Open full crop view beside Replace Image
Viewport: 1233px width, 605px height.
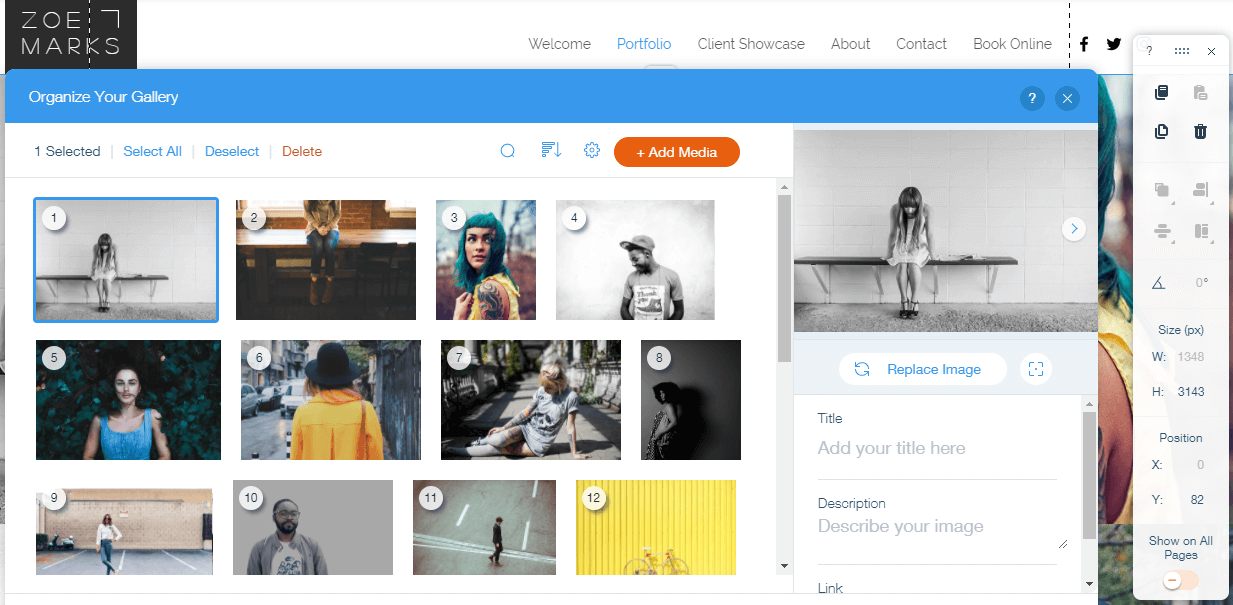[x=1036, y=369]
